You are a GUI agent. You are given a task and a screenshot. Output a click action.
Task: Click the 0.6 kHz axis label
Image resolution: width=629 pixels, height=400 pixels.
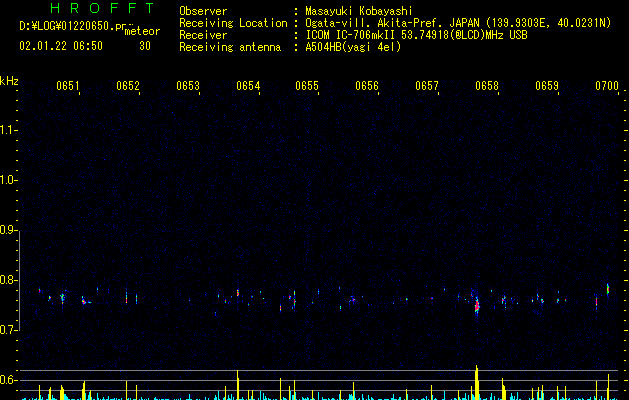click(x=9, y=380)
